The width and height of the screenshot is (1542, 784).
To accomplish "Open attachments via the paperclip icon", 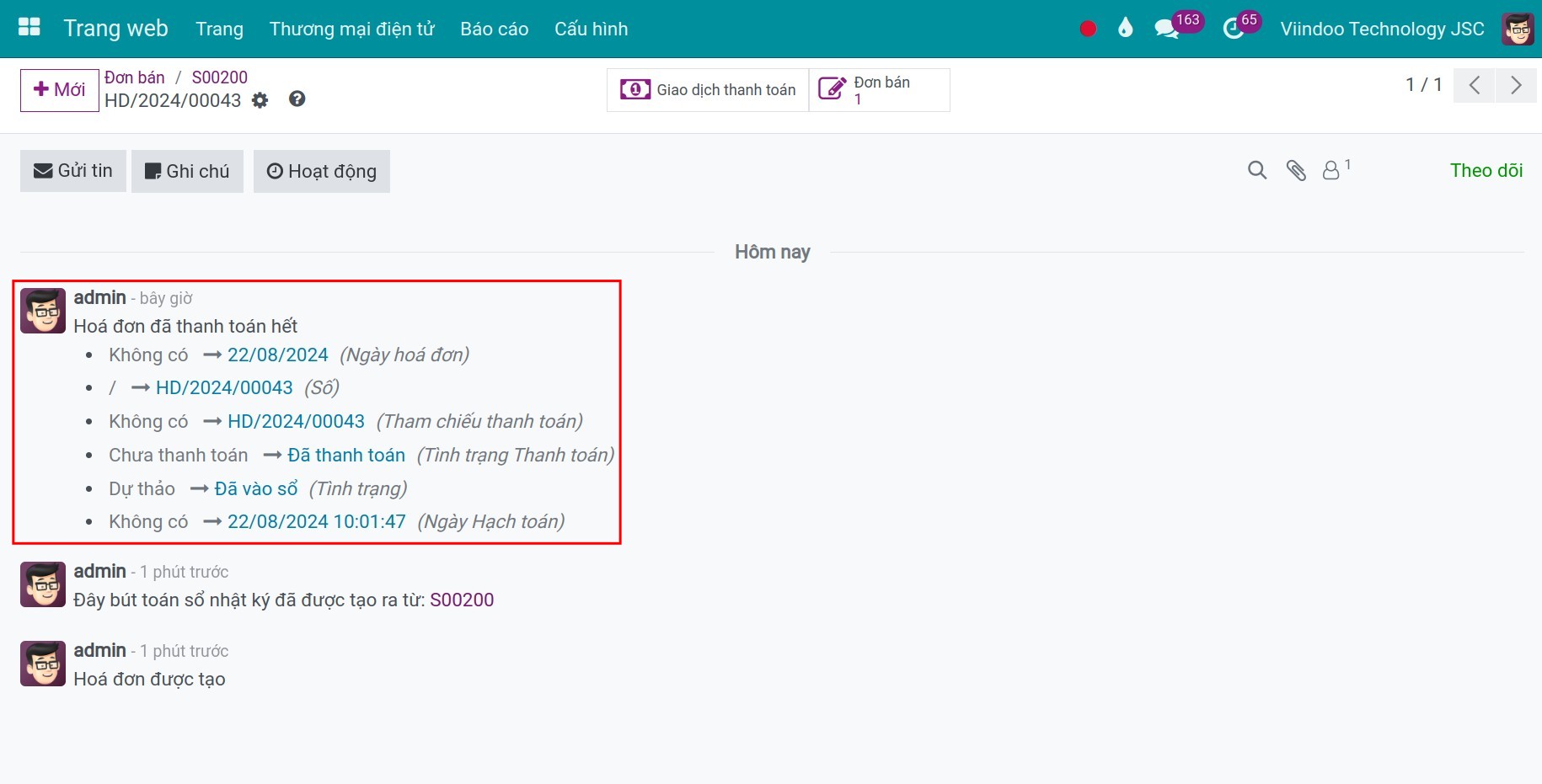I will pyautogui.click(x=1296, y=171).
